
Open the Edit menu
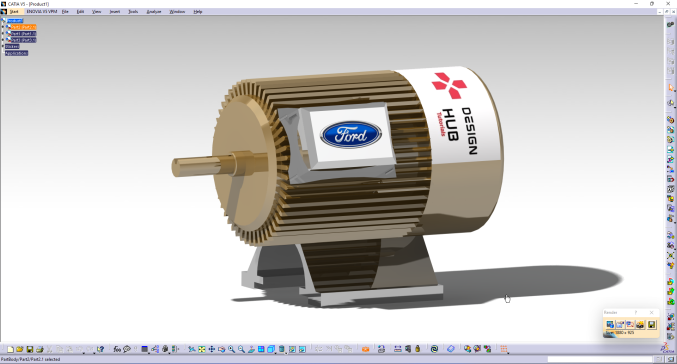coord(80,12)
